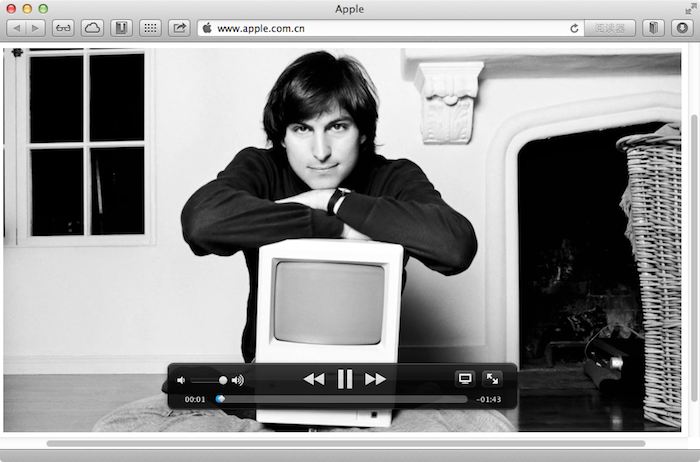Rewind the video

click(x=314, y=379)
